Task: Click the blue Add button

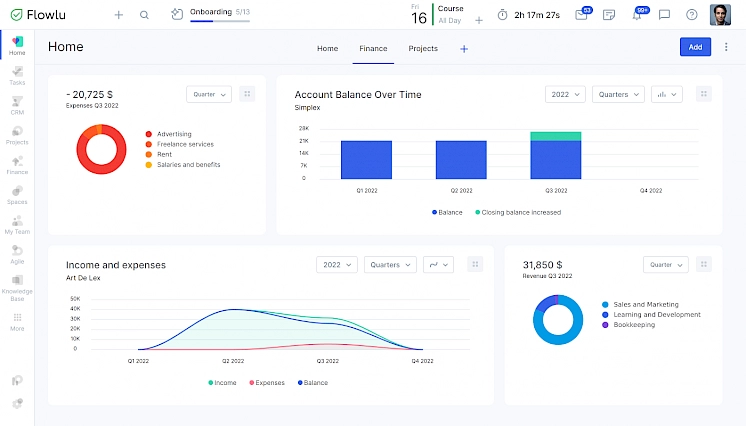Action: 695,47
